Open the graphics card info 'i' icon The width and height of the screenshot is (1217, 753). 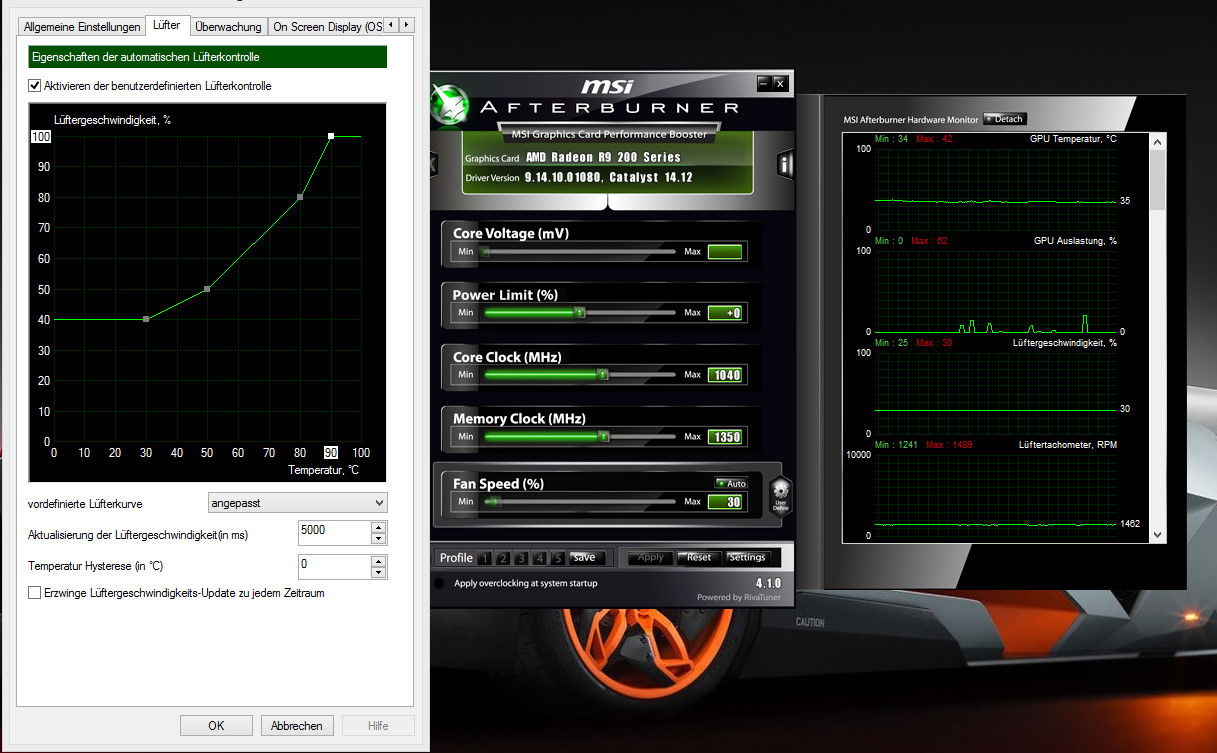pyautogui.click(x=786, y=165)
